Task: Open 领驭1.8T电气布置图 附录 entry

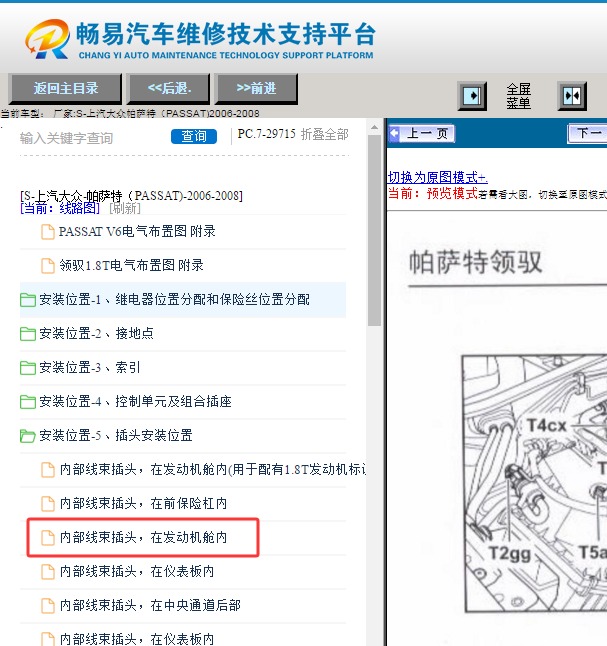Action: [x=131, y=265]
